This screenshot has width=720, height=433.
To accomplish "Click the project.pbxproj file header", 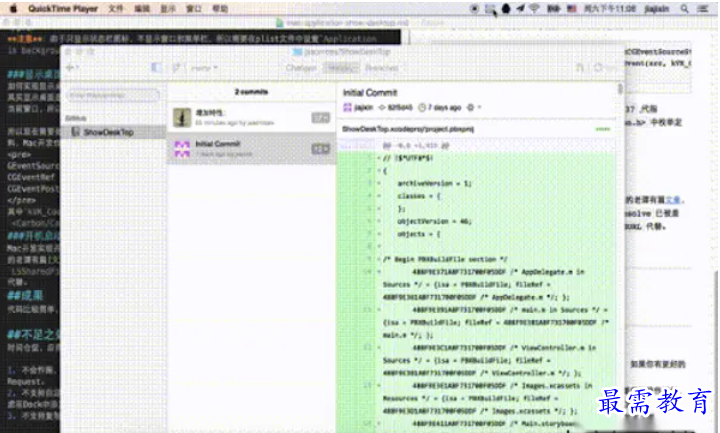I will (x=477, y=129).
